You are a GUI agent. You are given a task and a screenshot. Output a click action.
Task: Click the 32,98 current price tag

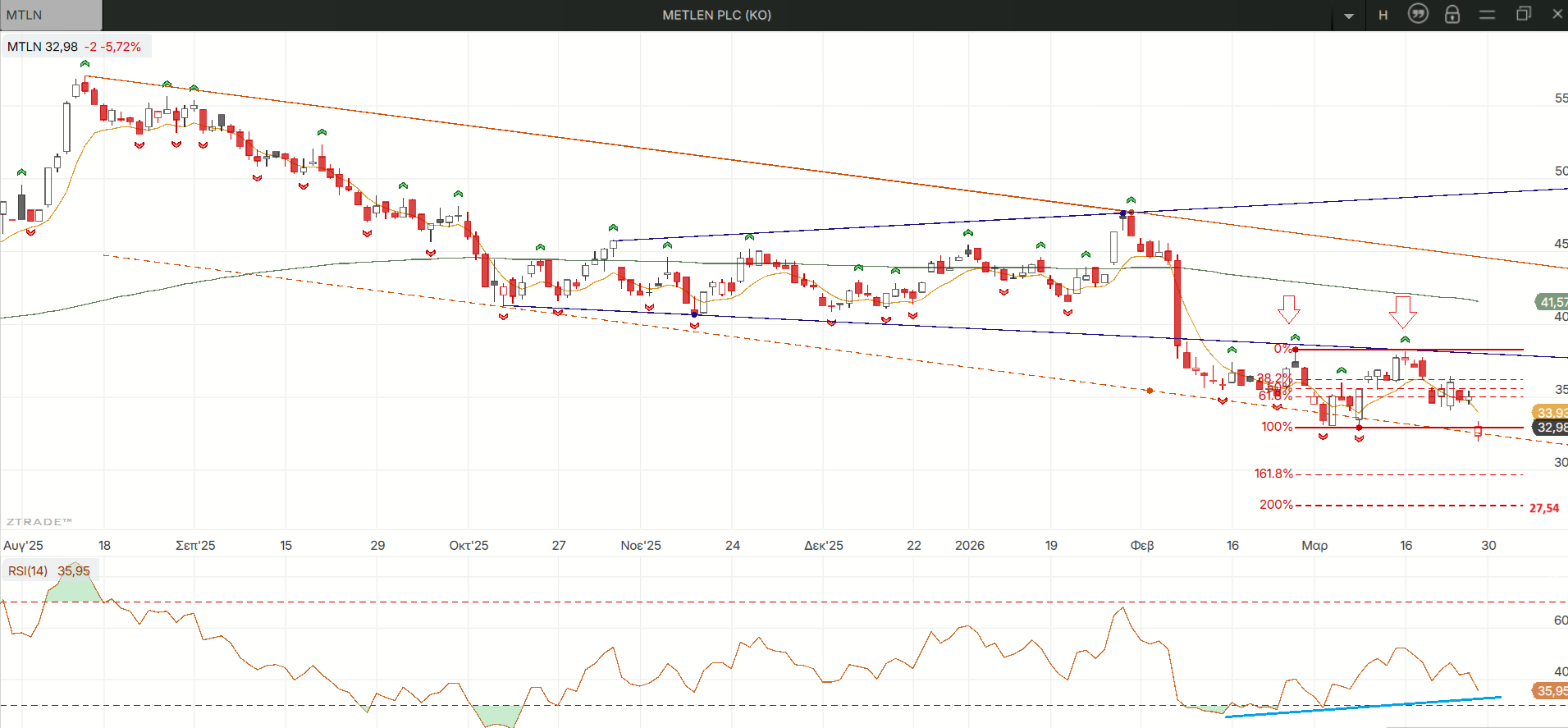click(x=1550, y=428)
